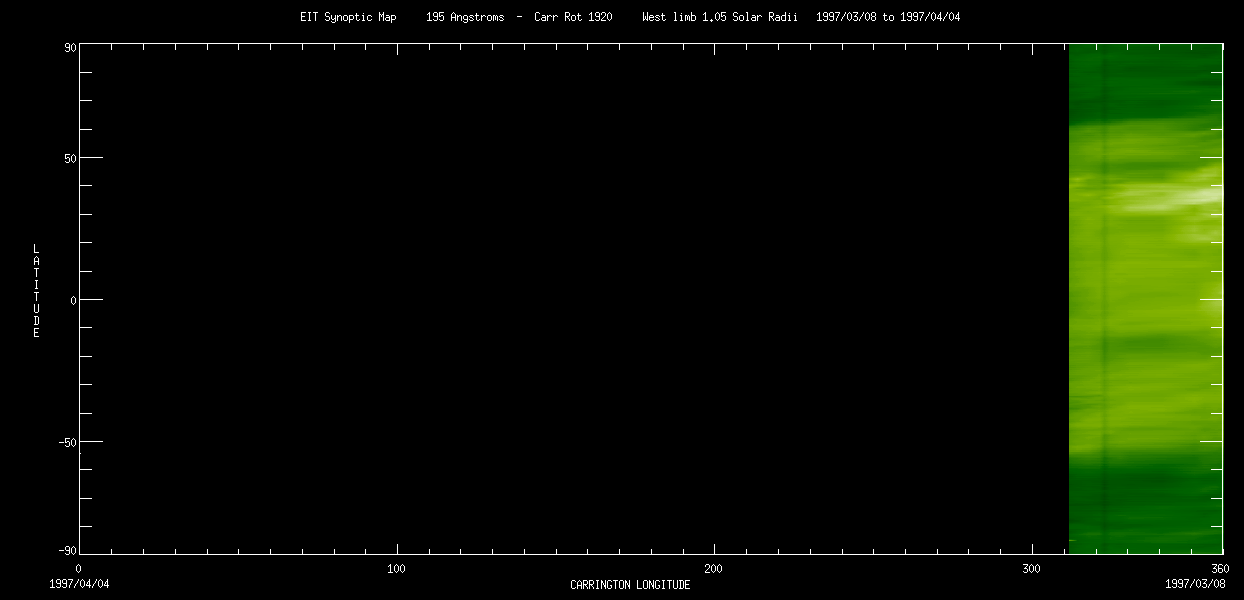Screen dimensions: 1244x600
Task: Click the 'EIT Synoptic Map' title text
Action: coord(347,17)
